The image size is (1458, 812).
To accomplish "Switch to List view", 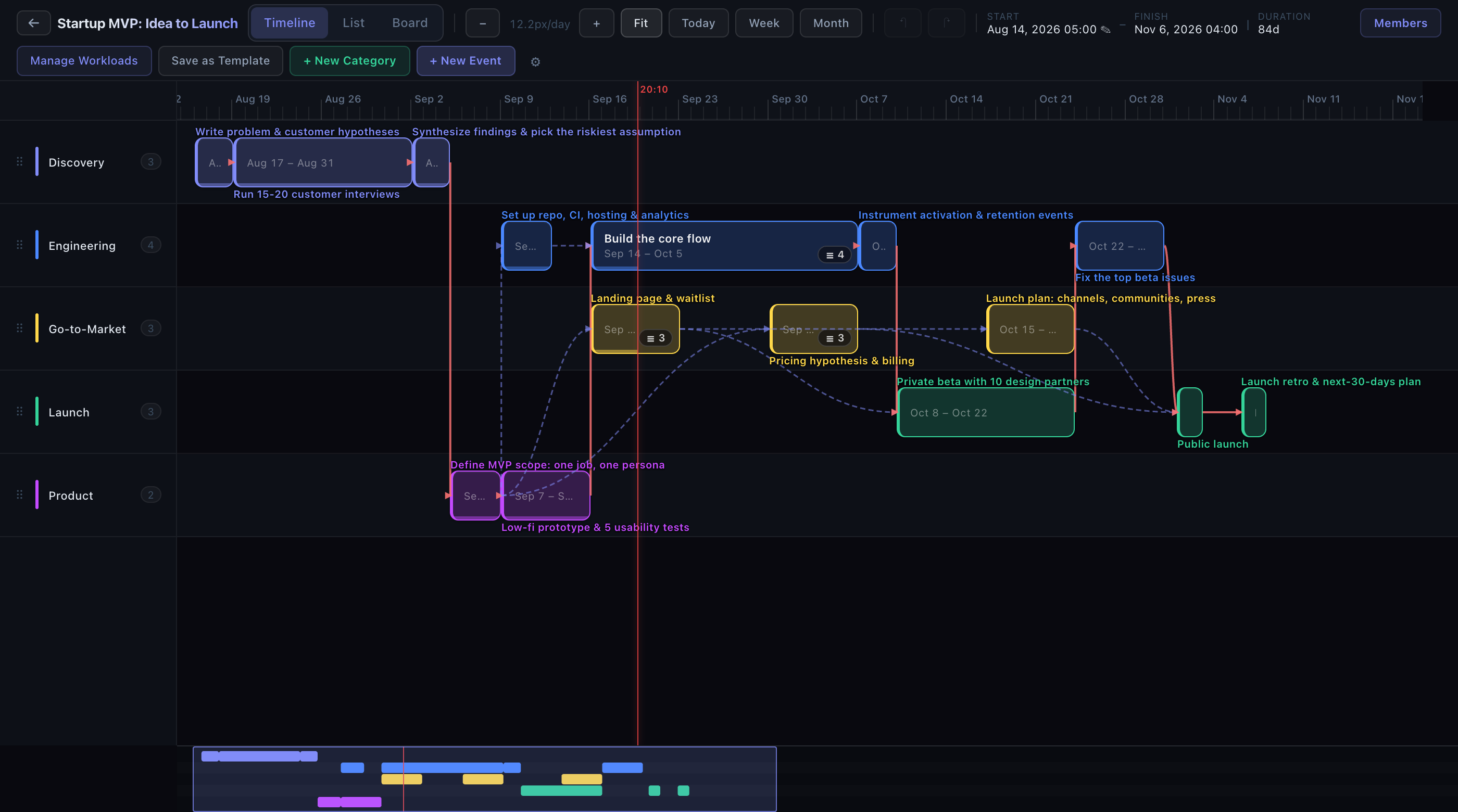I will (x=353, y=23).
